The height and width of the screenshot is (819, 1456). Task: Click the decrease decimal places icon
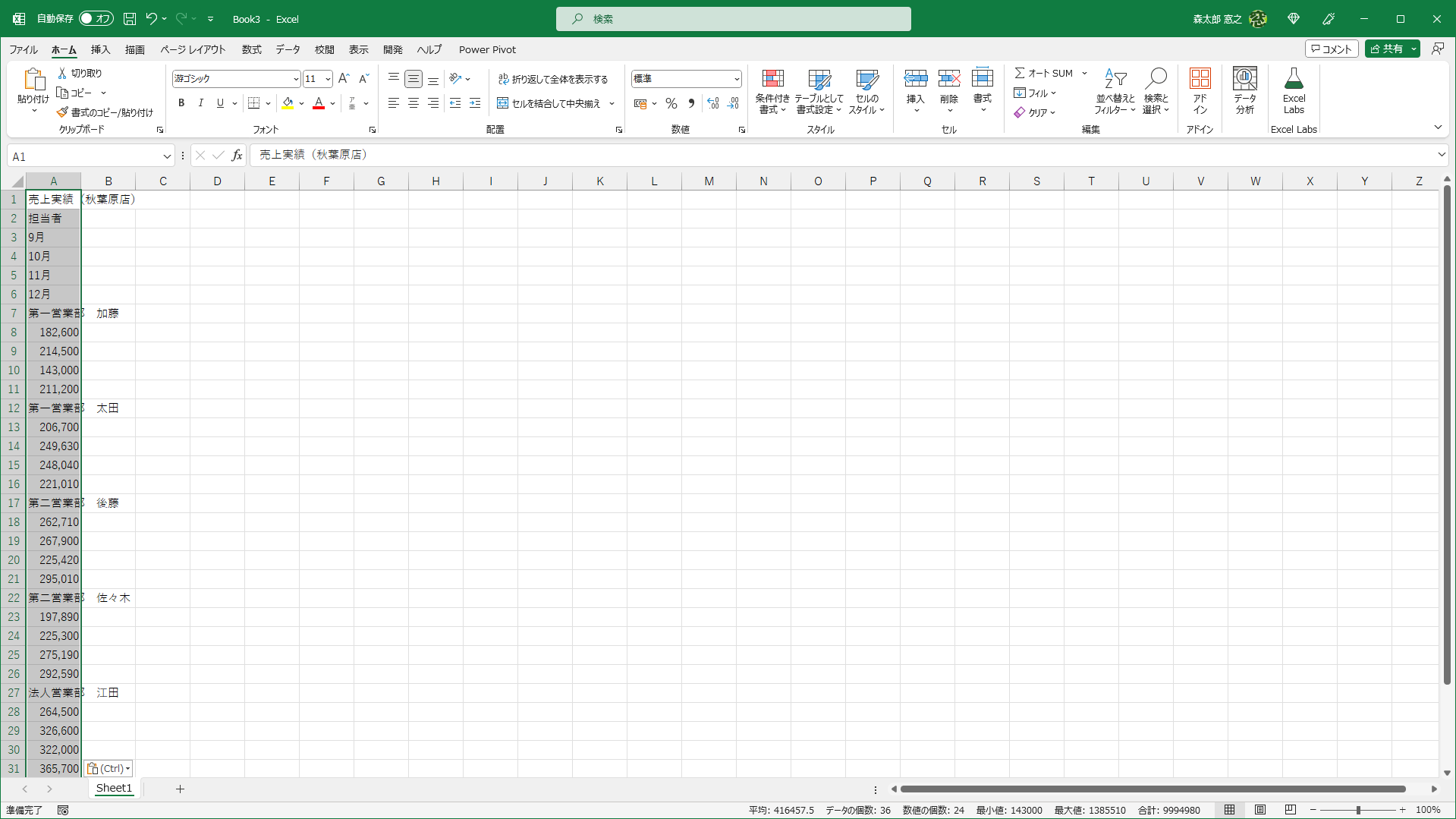pos(733,103)
